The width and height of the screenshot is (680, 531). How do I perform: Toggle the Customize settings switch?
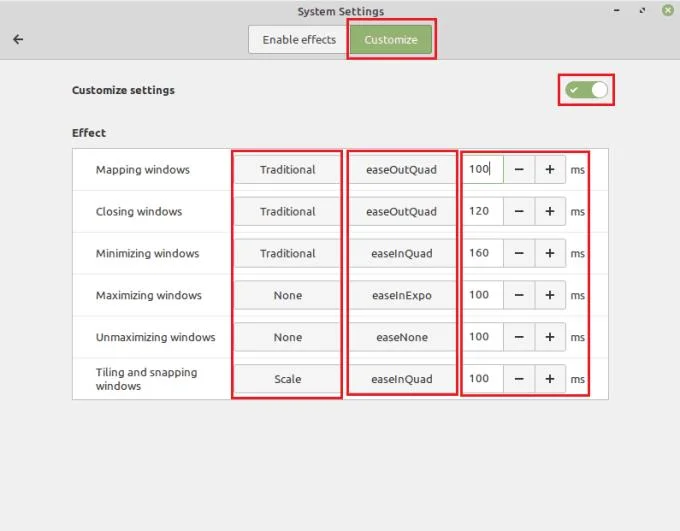point(586,90)
